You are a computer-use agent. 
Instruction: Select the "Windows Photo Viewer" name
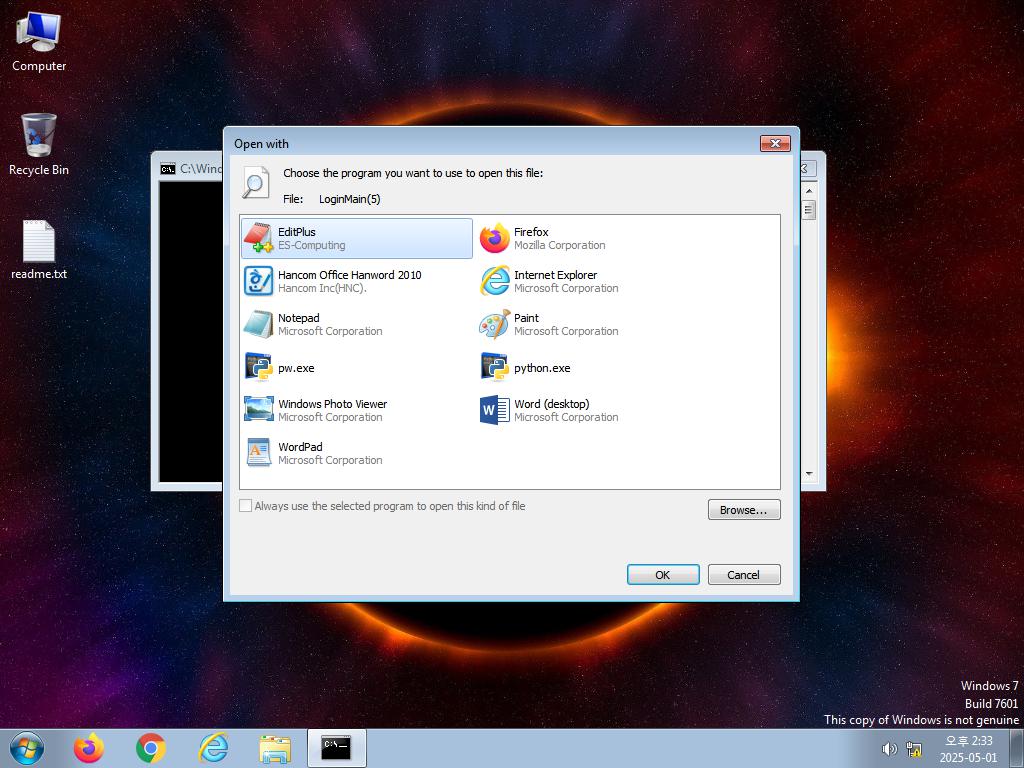[332, 404]
